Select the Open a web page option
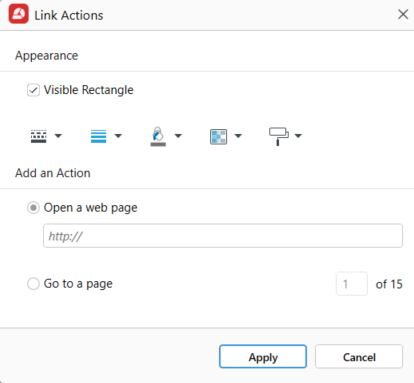This screenshot has height=383, width=414. coord(33,208)
